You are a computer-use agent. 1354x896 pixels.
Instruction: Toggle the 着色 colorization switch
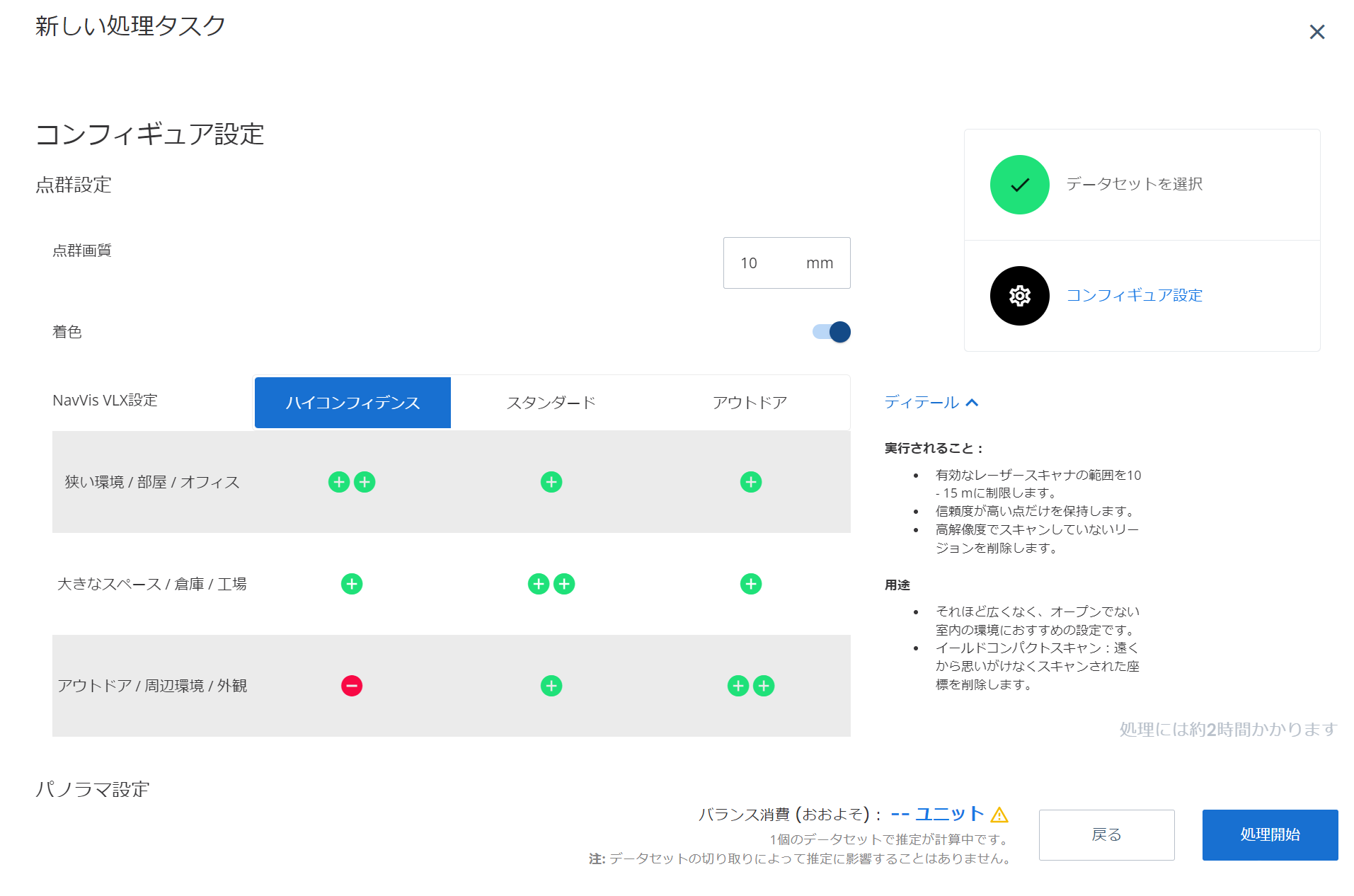(832, 332)
